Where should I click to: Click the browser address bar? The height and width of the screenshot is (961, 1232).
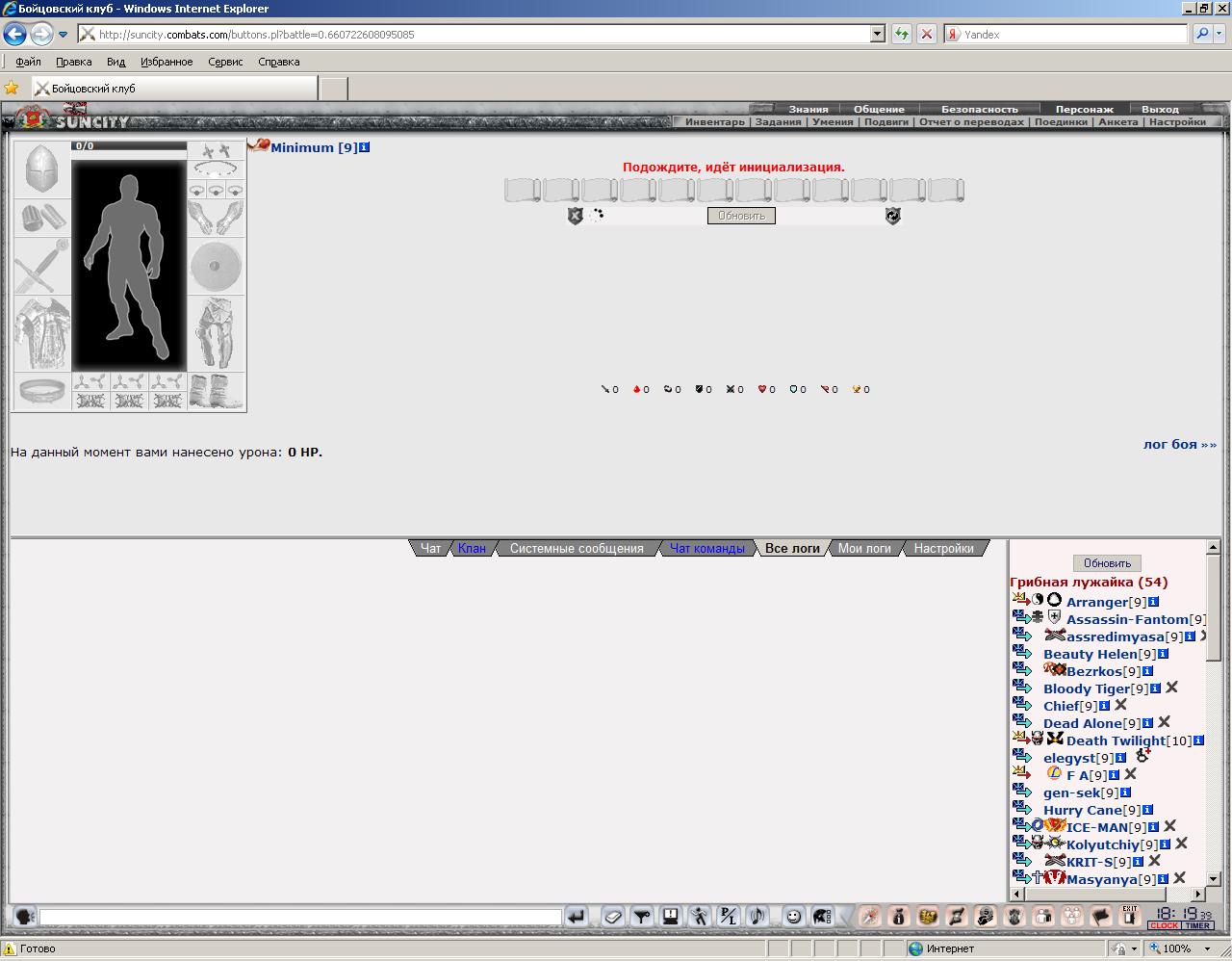(x=473, y=34)
